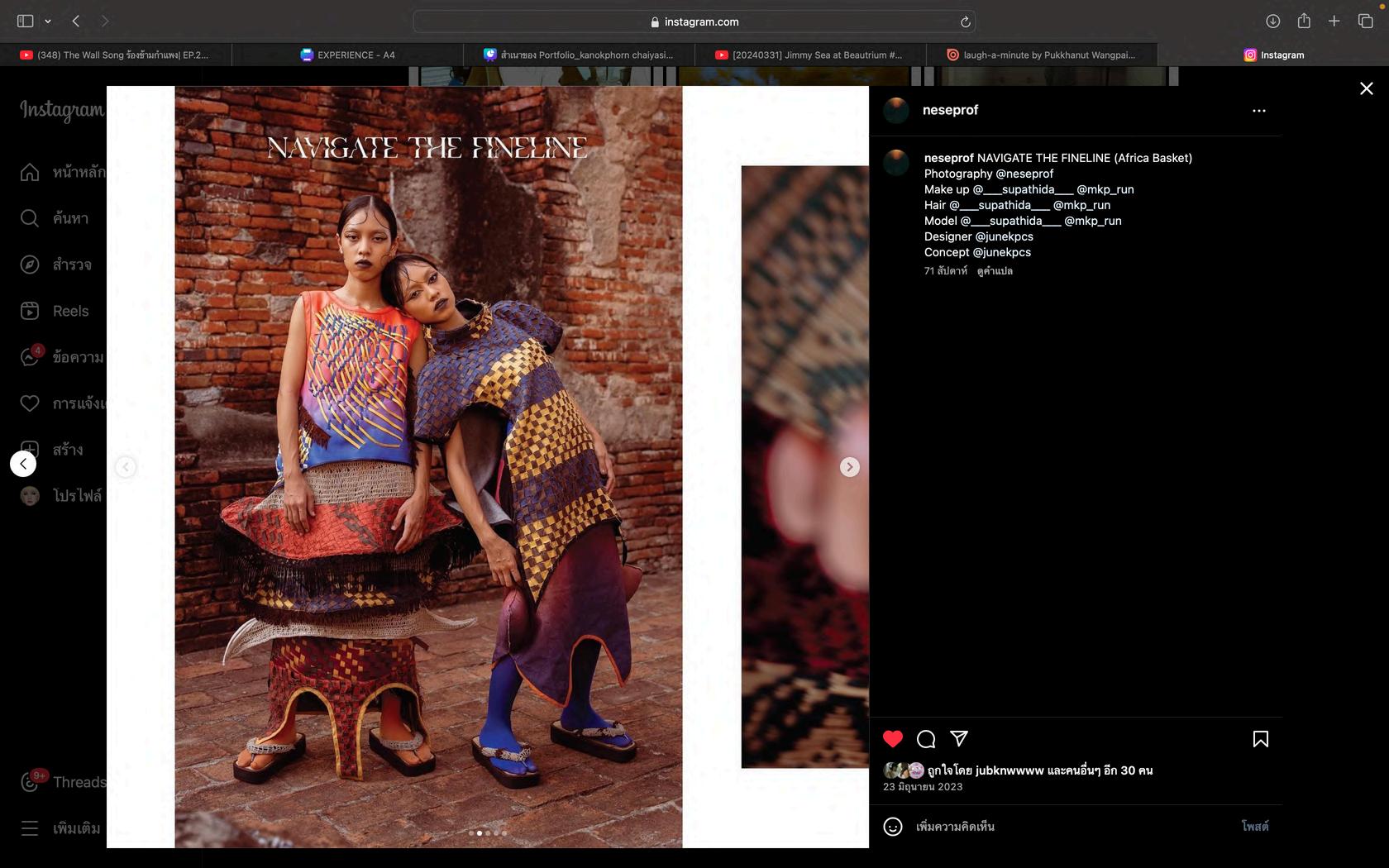Click the comment bubble icon
This screenshot has height=868, width=1389.
(926, 739)
